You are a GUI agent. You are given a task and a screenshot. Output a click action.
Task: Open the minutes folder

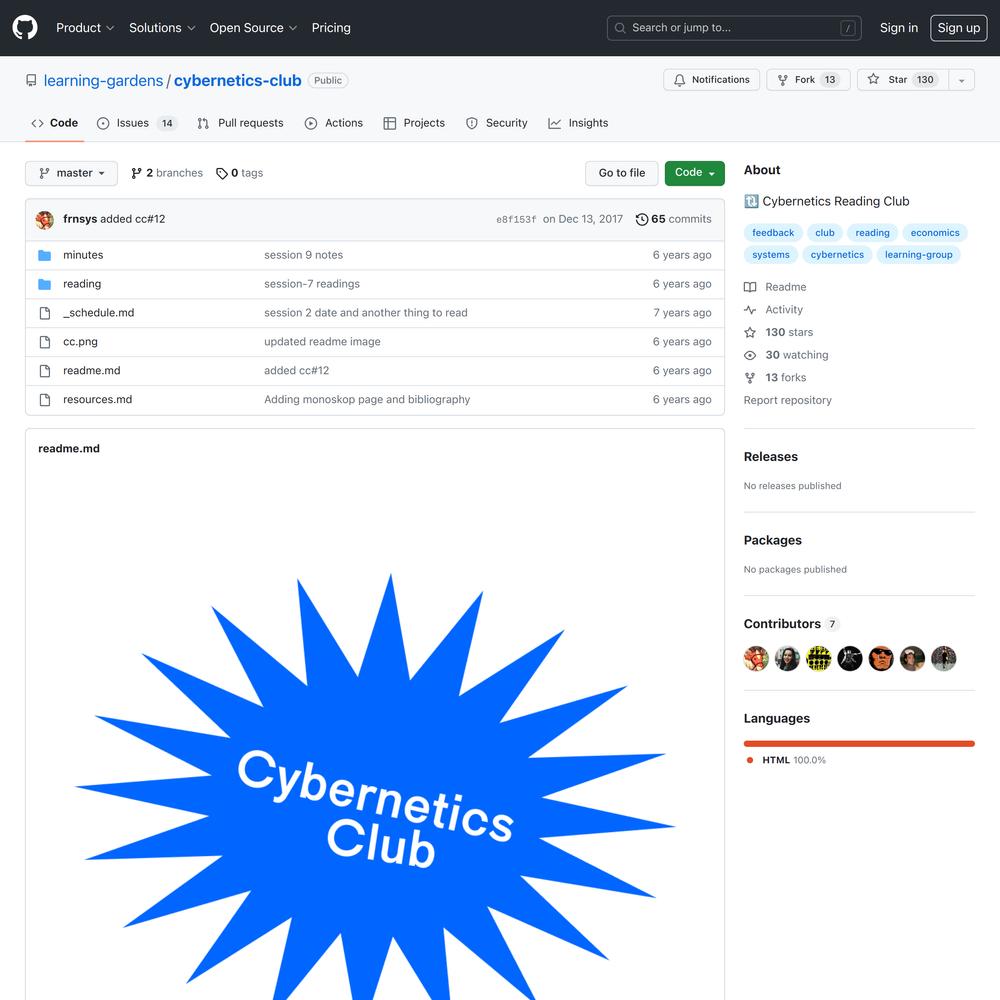click(83, 255)
